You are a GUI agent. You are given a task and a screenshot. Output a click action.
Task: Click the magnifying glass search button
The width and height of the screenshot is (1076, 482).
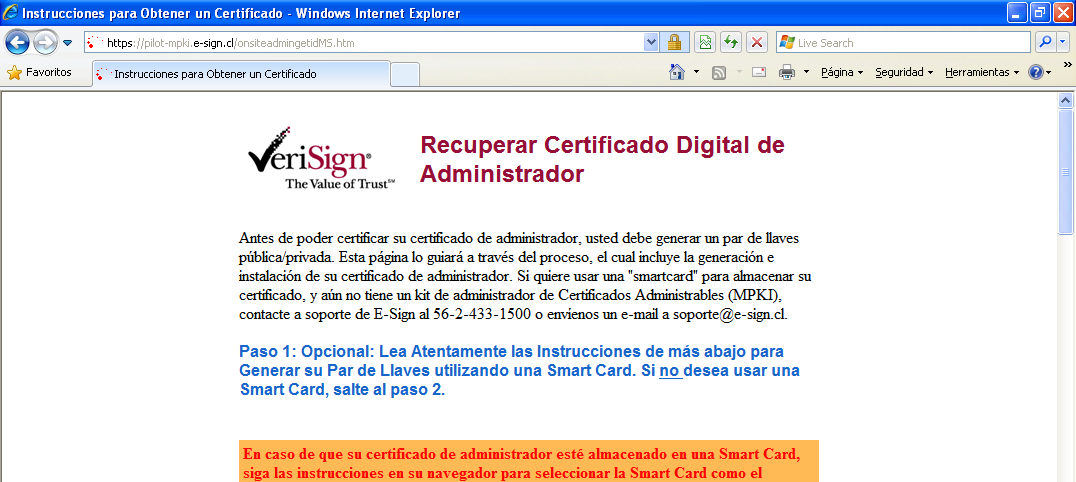[x=1044, y=43]
